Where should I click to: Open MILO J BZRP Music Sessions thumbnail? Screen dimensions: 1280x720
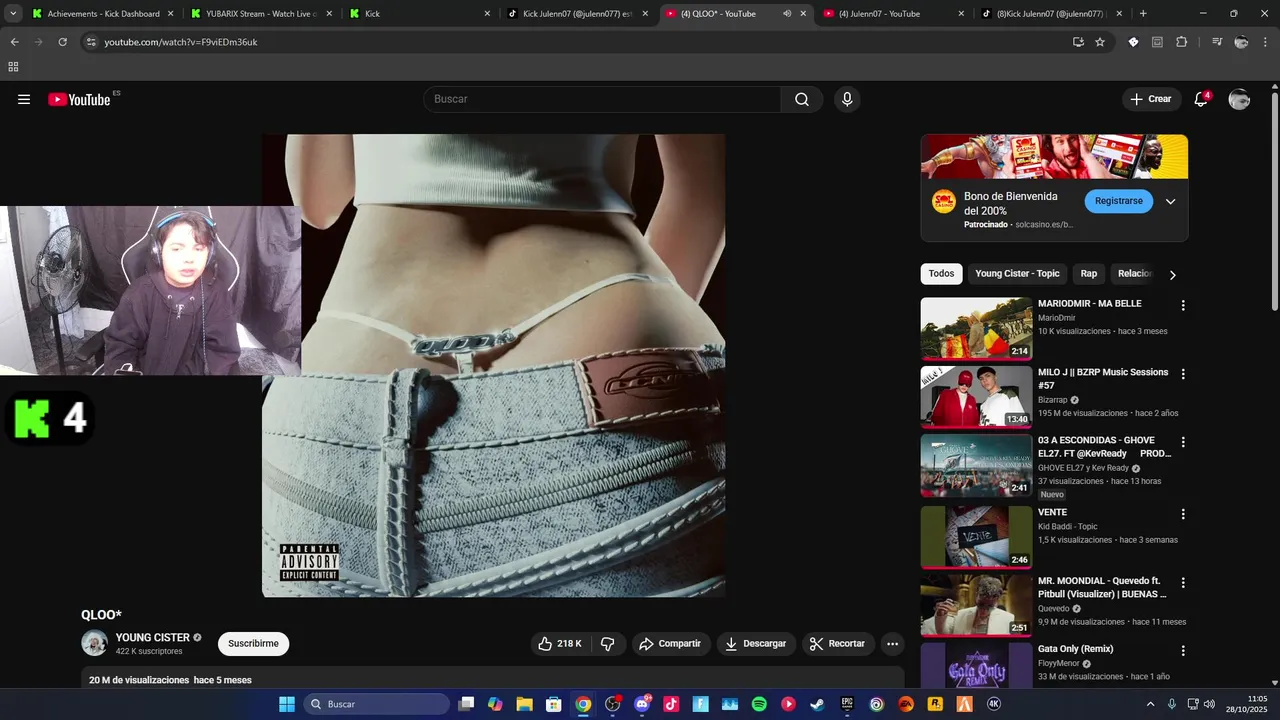(976, 397)
